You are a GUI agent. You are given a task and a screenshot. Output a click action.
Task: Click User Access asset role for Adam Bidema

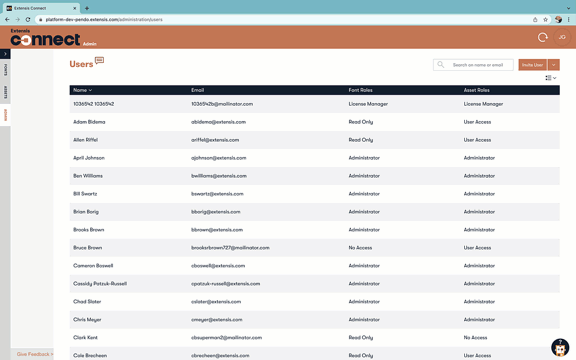(477, 122)
